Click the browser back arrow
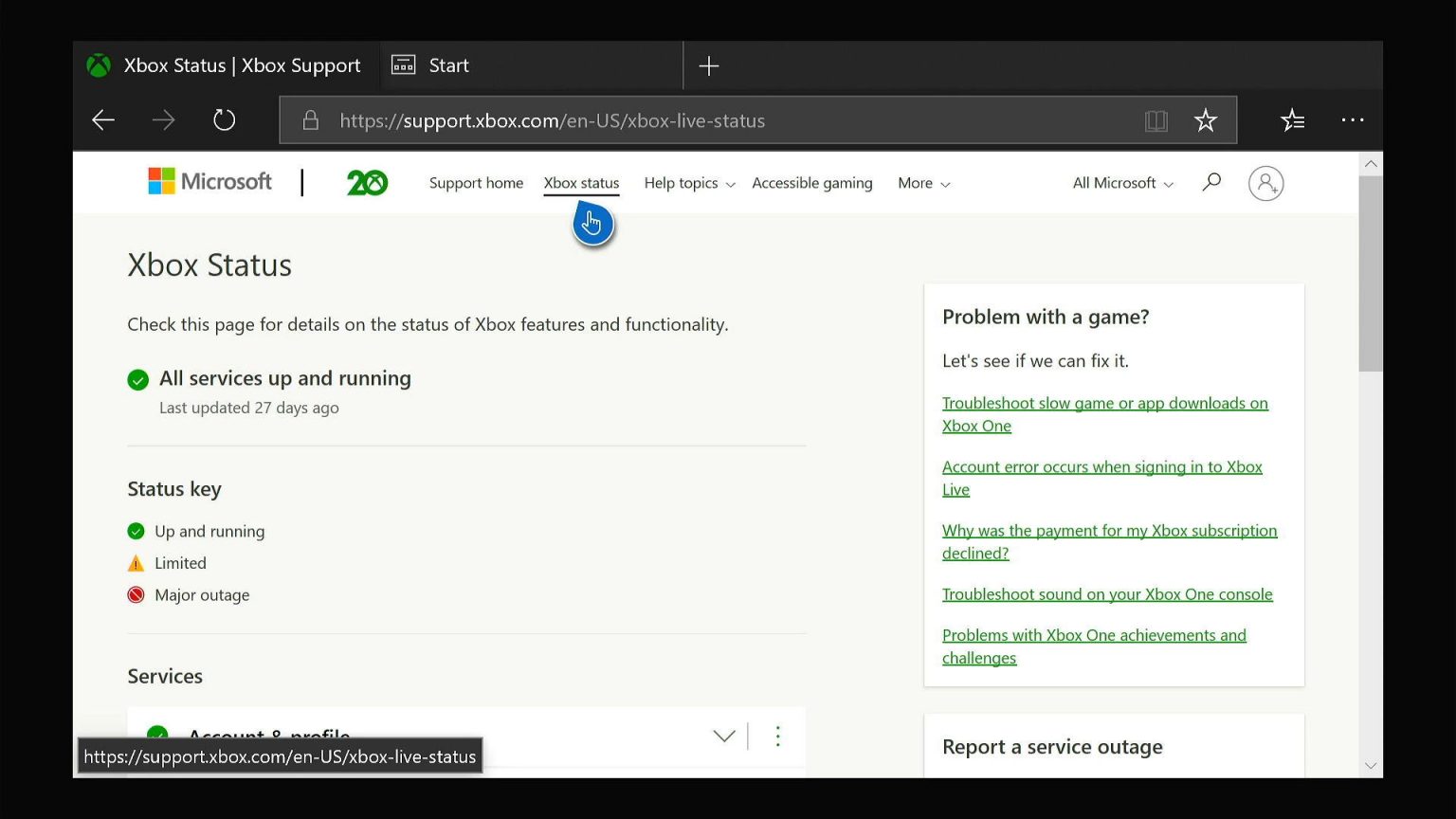The width and height of the screenshot is (1456, 819). 103,120
